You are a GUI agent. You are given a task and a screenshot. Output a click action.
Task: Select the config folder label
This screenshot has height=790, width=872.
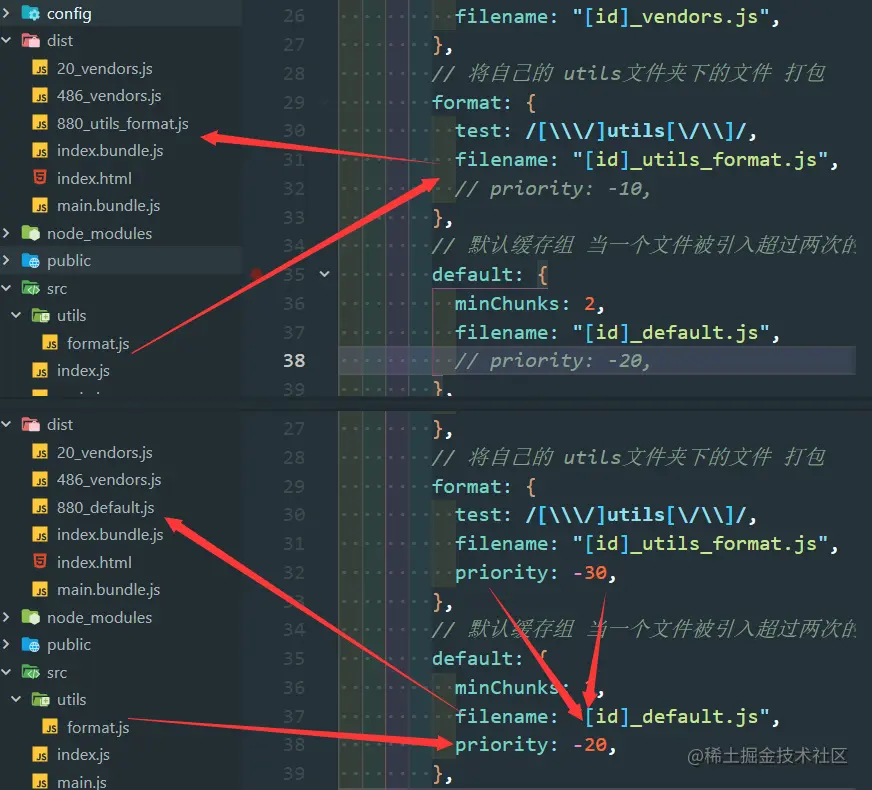tap(69, 13)
